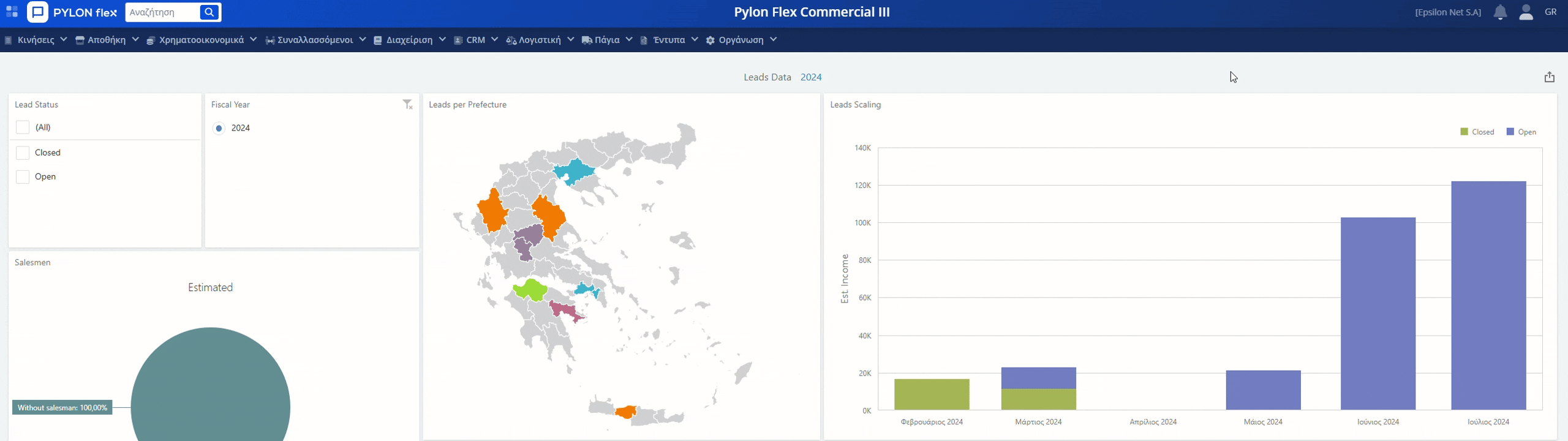
Task: Select the purple open segment of Μάρτιος 2024
Action: (1038, 378)
